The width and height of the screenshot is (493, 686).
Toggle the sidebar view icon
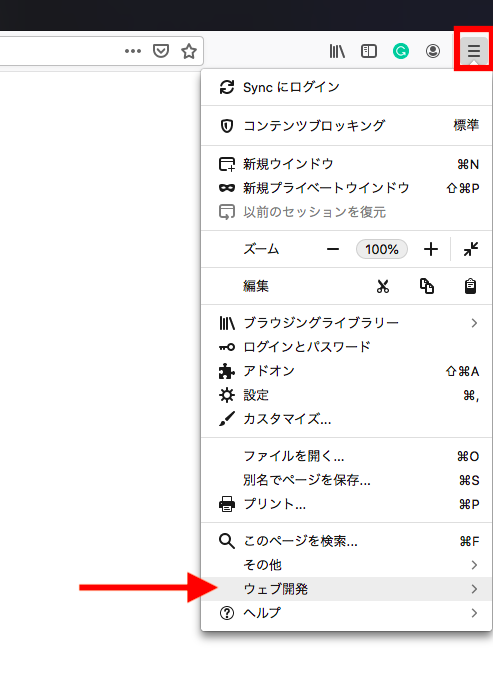pos(369,51)
